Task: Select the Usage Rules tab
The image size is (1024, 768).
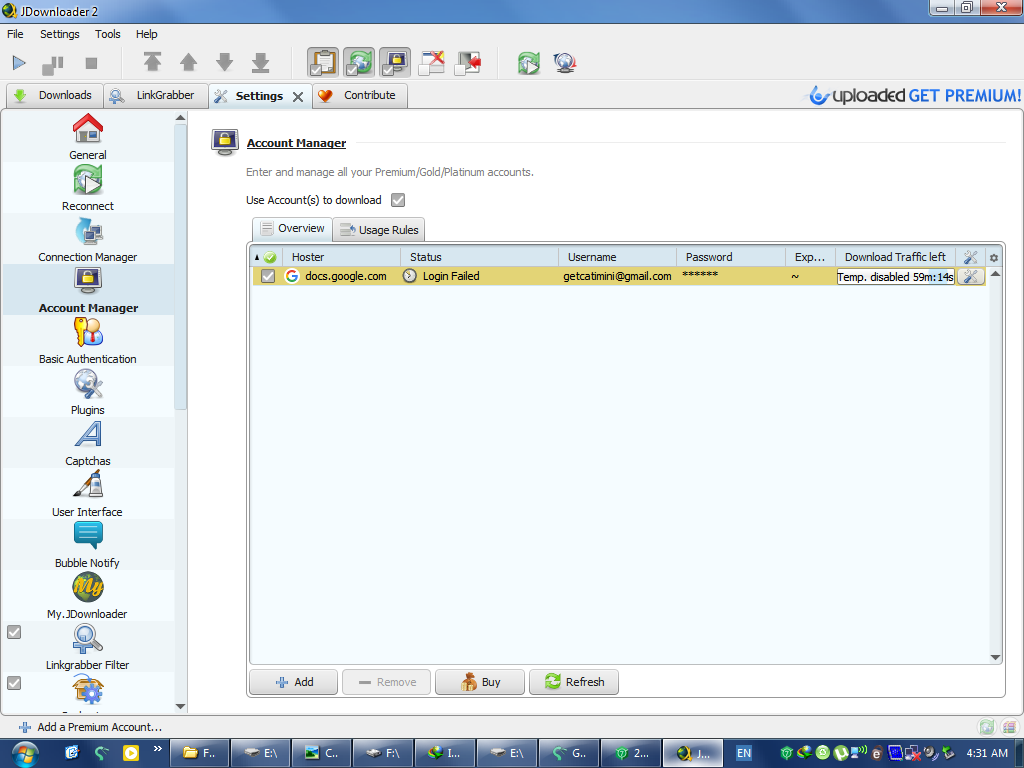Action: [379, 230]
